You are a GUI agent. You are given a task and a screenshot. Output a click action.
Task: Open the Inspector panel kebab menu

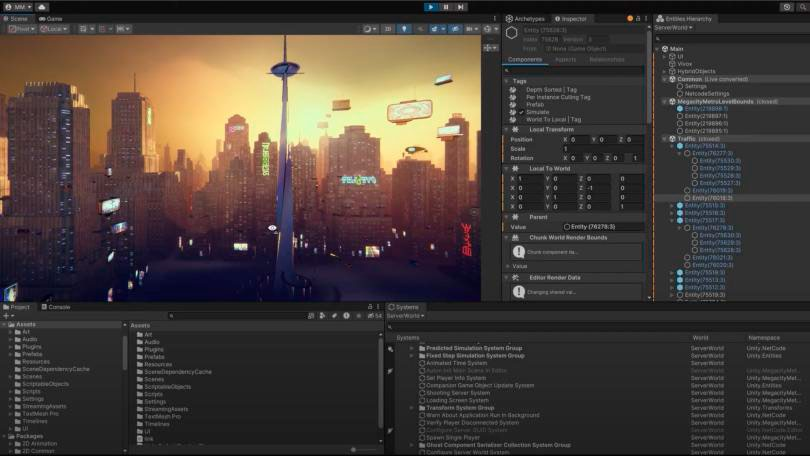[x=646, y=19]
